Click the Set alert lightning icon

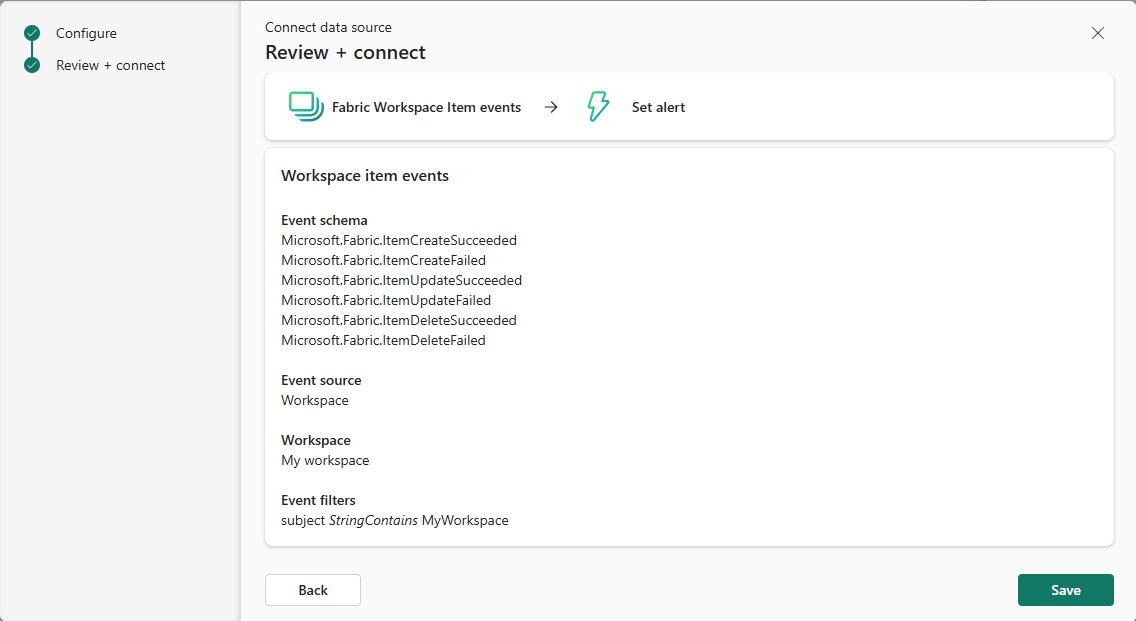click(598, 107)
